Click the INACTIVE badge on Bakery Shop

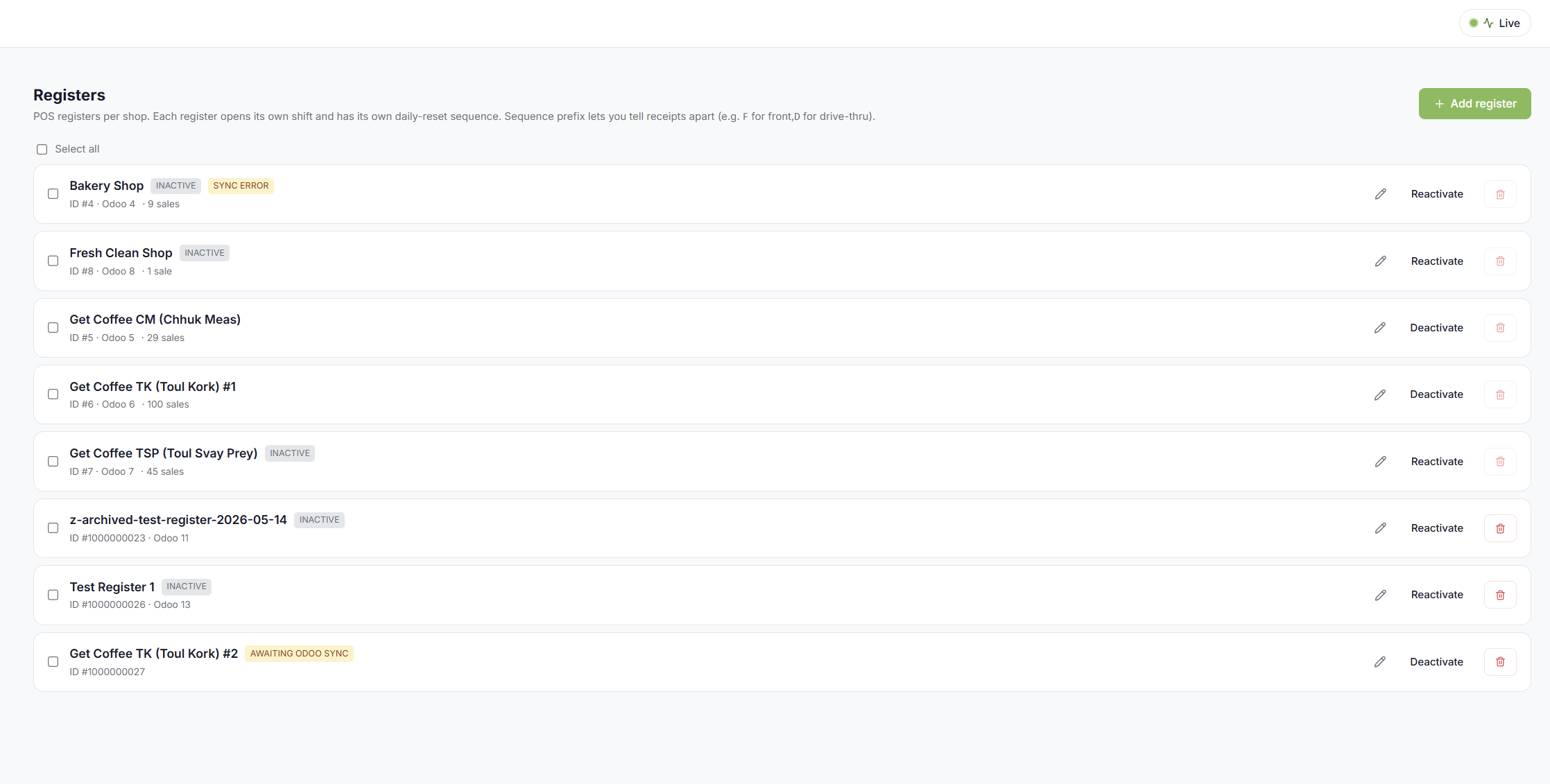click(x=175, y=186)
